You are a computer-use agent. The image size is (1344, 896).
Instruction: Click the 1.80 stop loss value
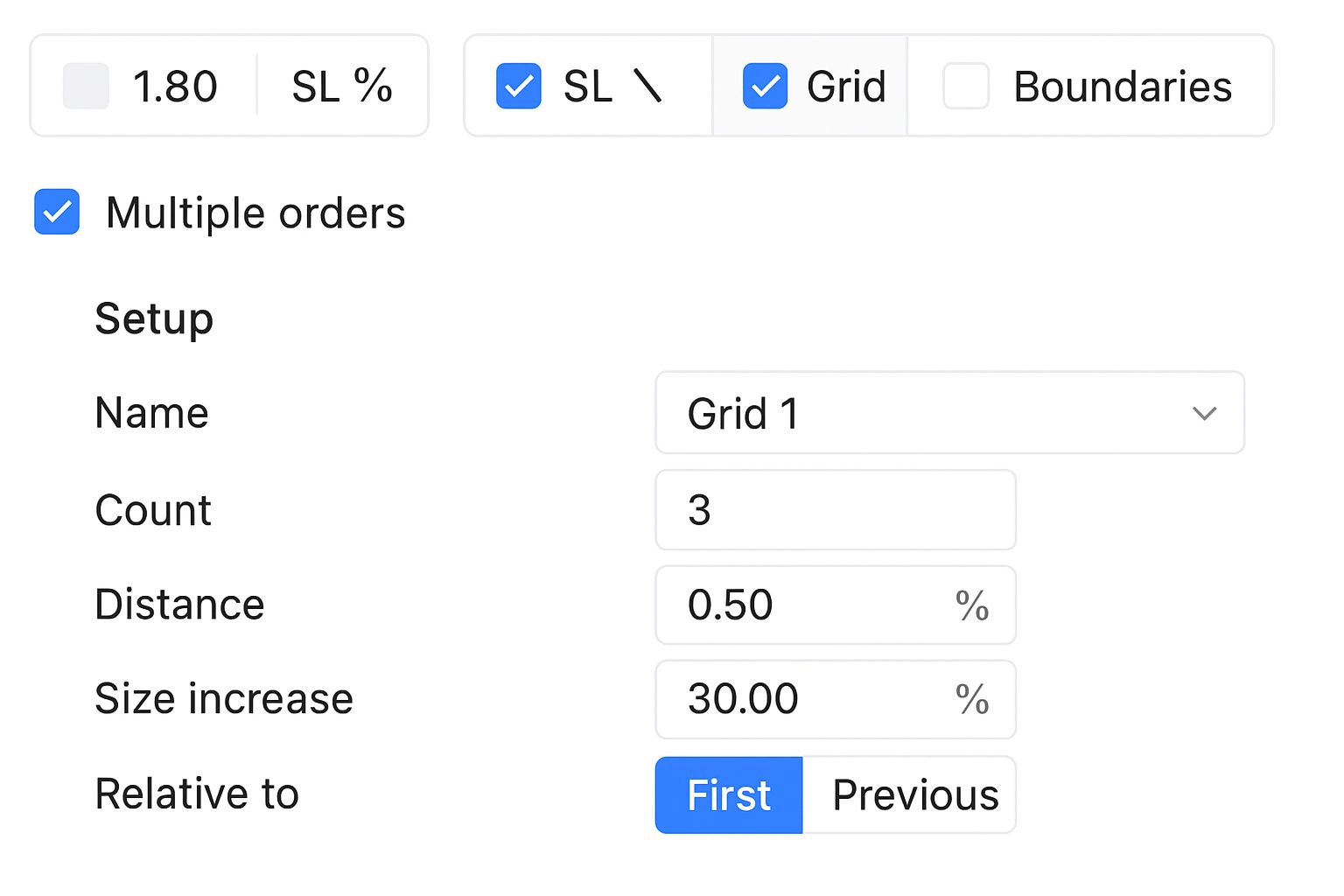click(x=175, y=87)
